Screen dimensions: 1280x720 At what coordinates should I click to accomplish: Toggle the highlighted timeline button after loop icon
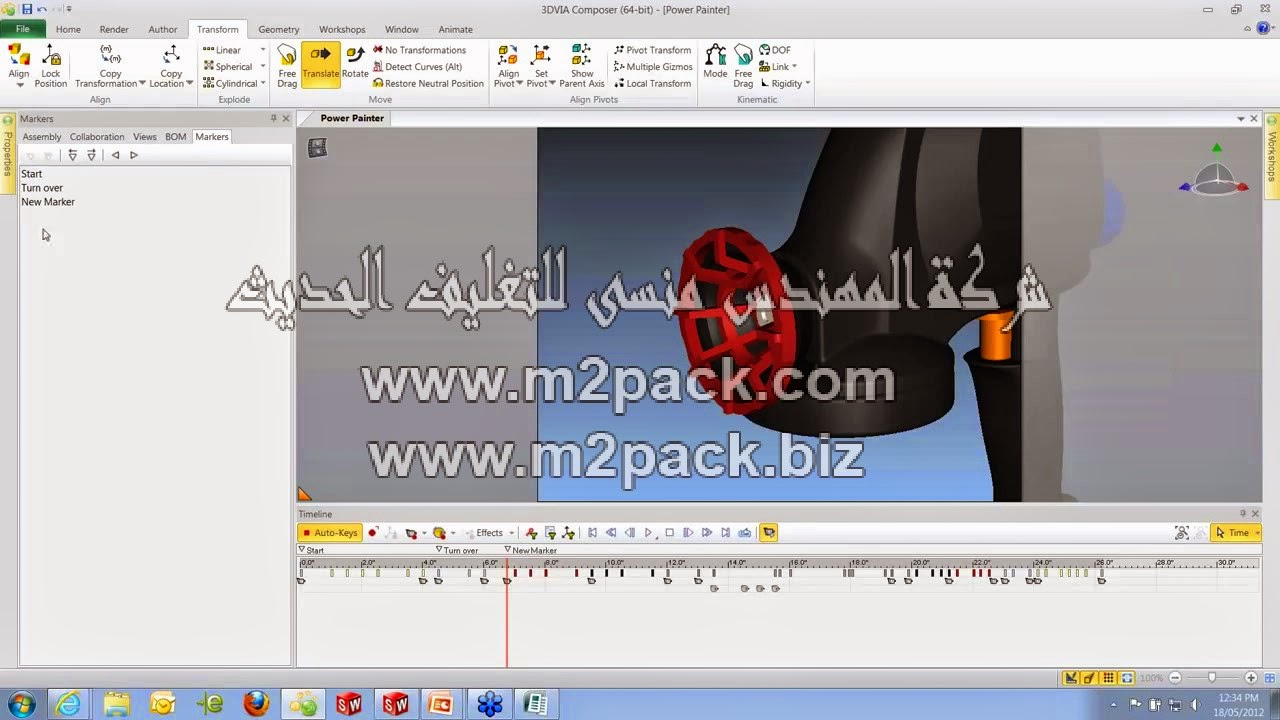[x=769, y=533]
